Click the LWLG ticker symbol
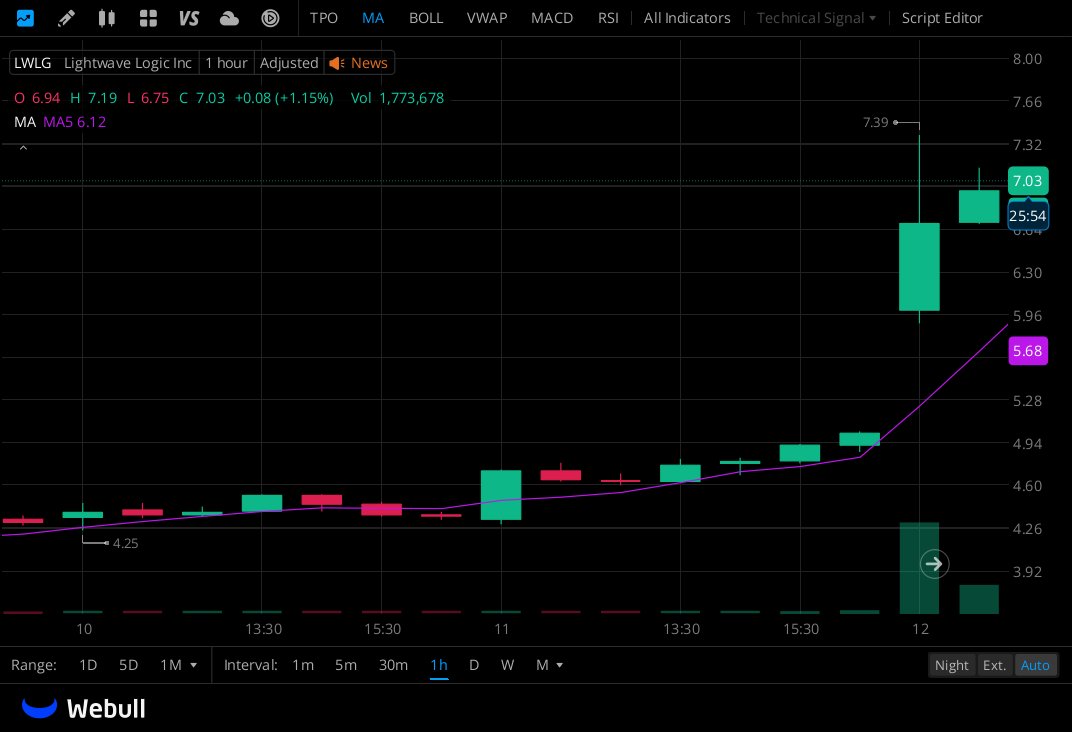The height and width of the screenshot is (732, 1072). tap(33, 63)
